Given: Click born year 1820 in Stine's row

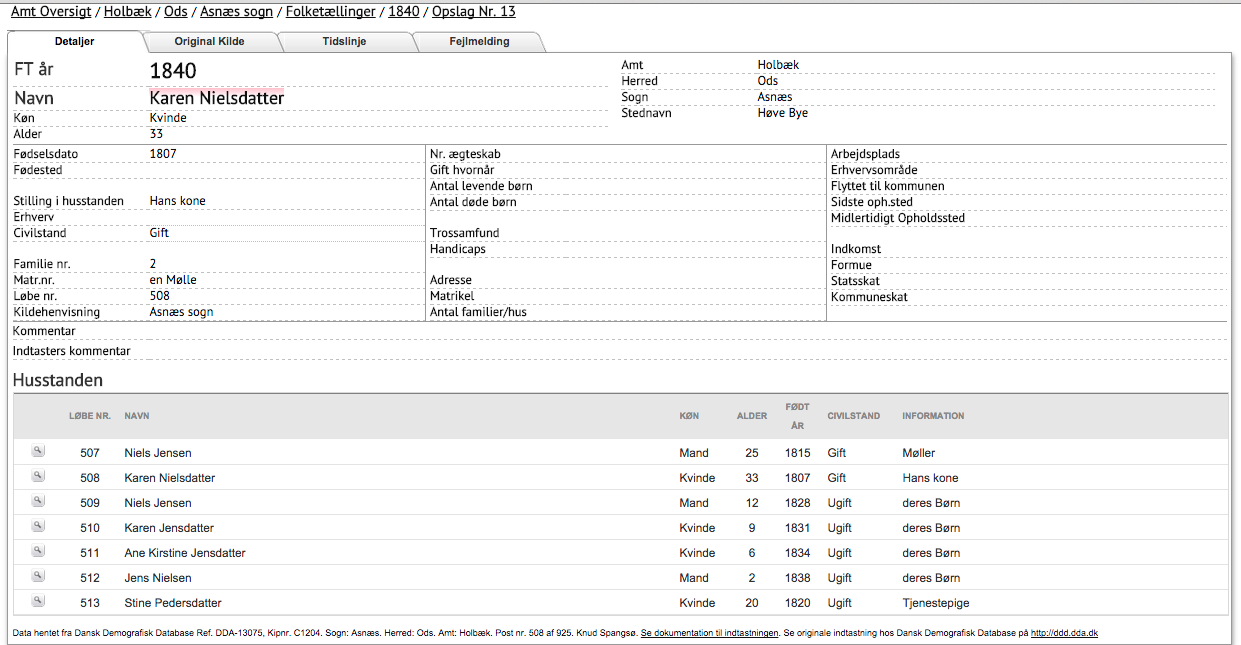Looking at the screenshot, I should 797,603.
